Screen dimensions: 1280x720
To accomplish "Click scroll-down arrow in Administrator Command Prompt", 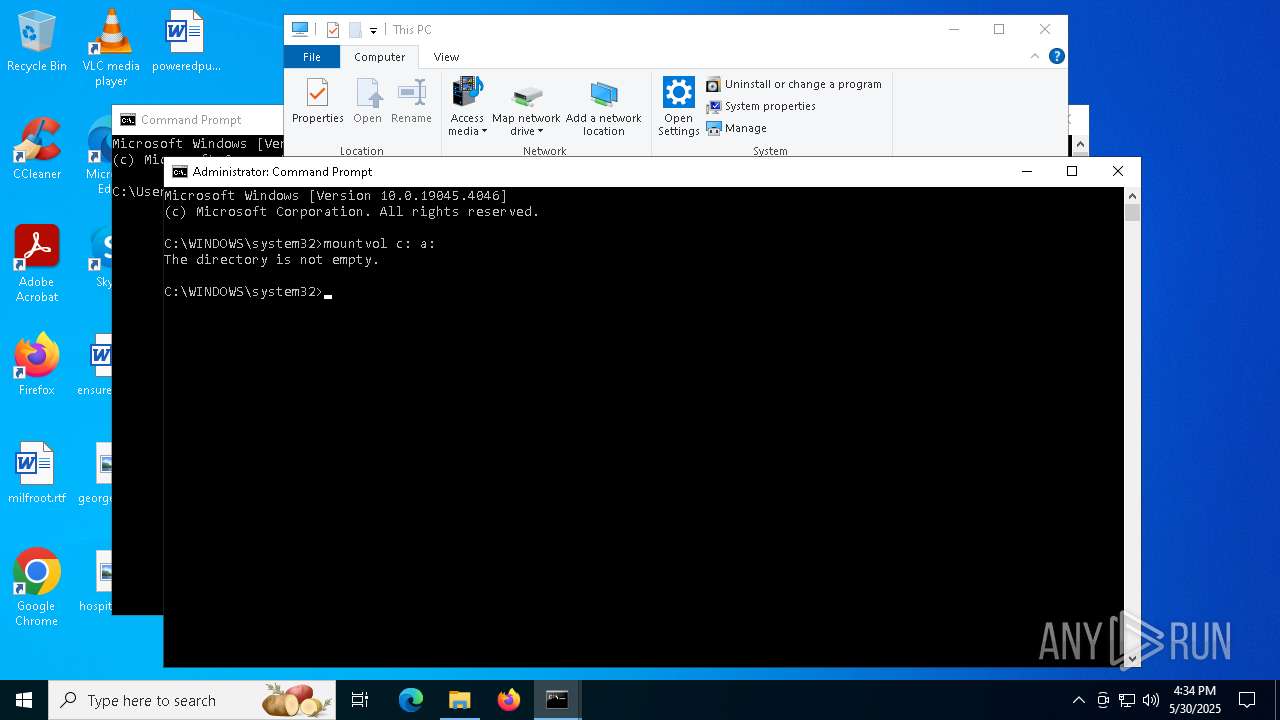I will tap(1132, 658).
